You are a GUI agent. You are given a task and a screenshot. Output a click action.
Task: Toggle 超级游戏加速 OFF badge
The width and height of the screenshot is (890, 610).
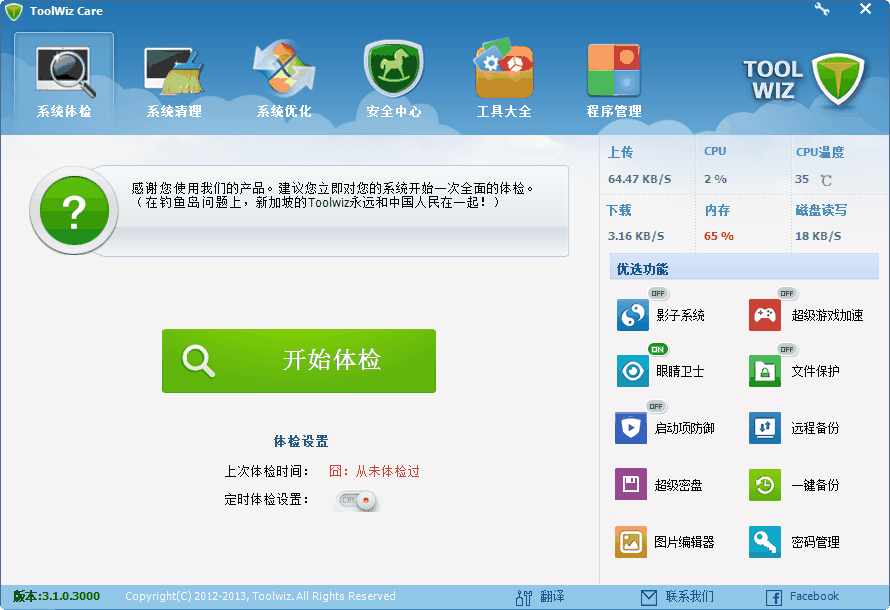coord(787,293)
